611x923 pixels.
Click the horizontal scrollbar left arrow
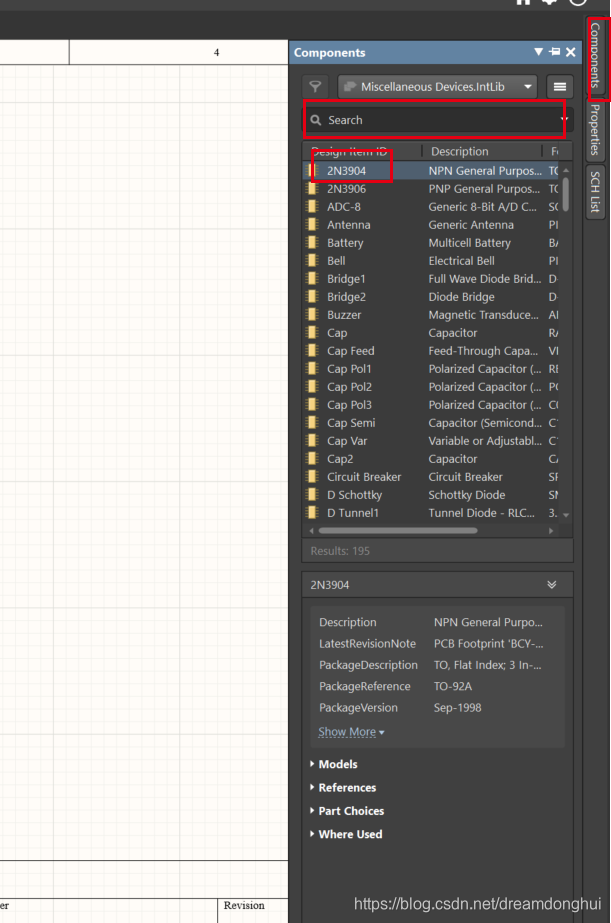pyautogui.click(x=312, y=530)
